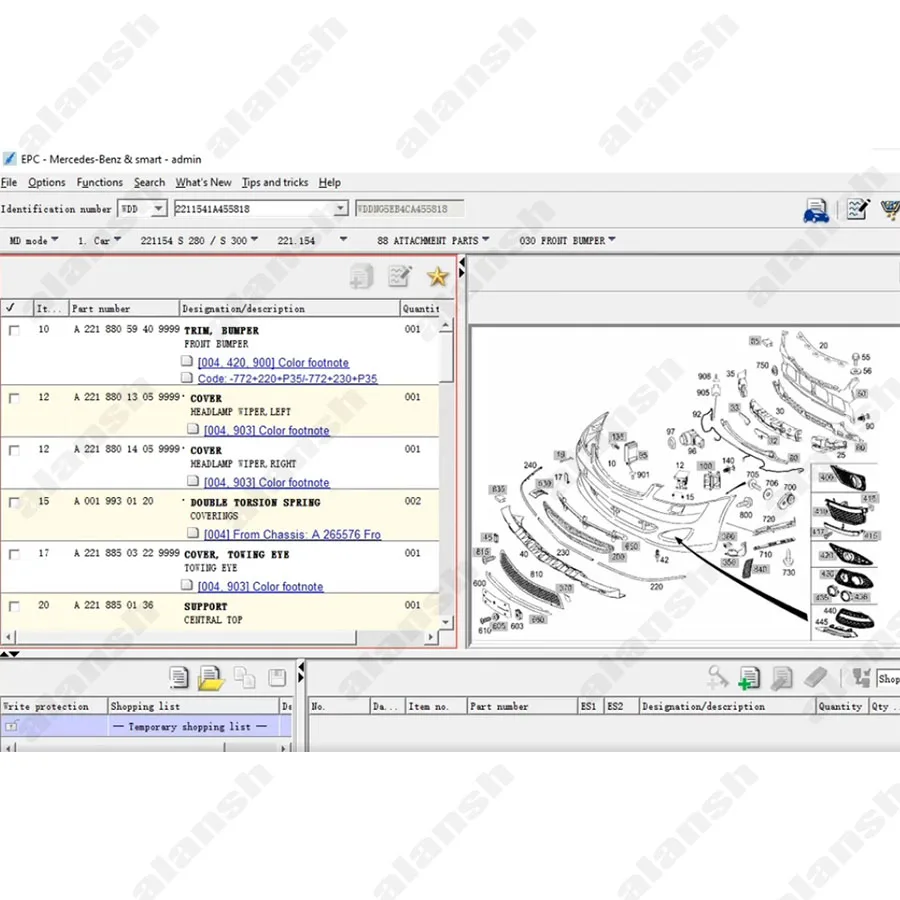Image resolution: width=900 pixels, height=900 pixels.
Task: Click the new shopping list document icon
Action: pos(179,678)
